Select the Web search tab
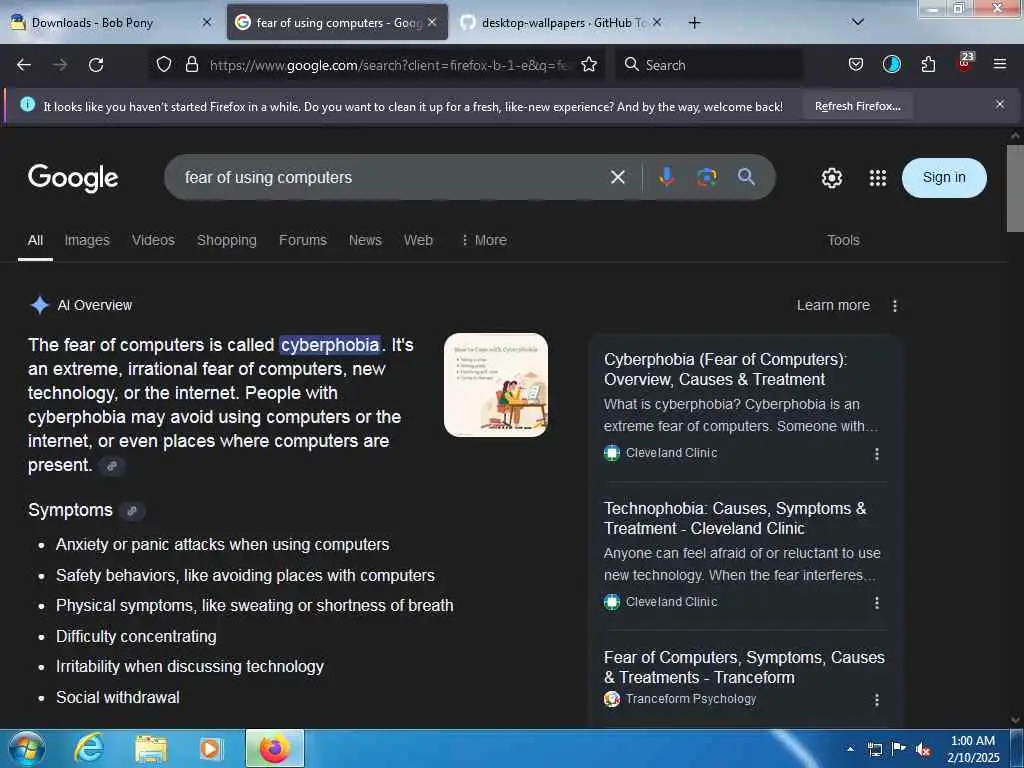 [418, 240]
